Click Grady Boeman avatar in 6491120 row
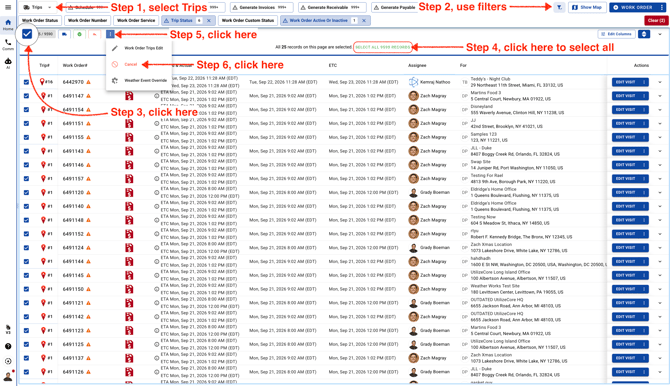This screenshot has width=670, height=386. coord(413,192)
